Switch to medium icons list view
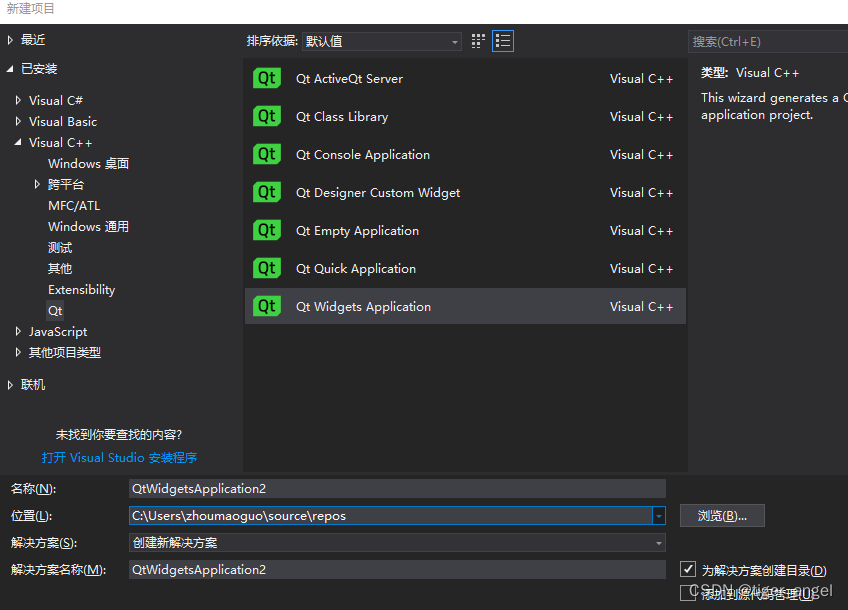Viewport: 848px width, 610px height. 503,41
